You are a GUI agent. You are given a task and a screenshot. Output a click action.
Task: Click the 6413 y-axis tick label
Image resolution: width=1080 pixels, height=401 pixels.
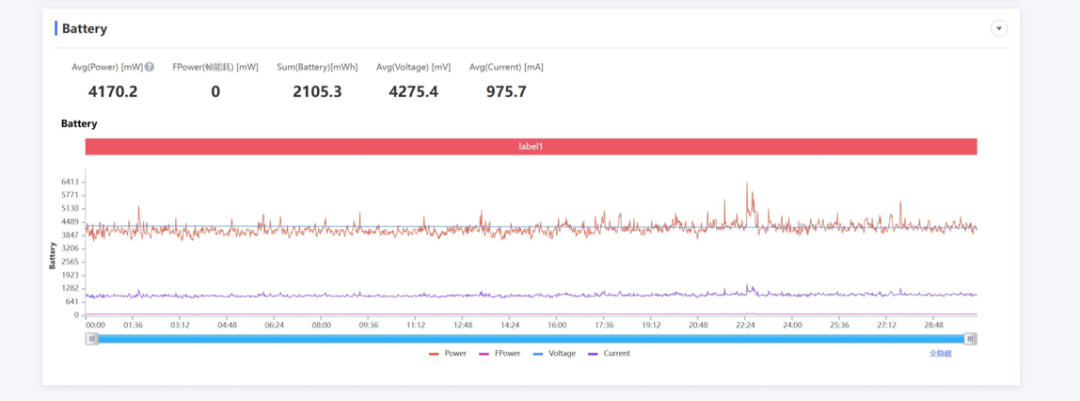coord(71,182)
